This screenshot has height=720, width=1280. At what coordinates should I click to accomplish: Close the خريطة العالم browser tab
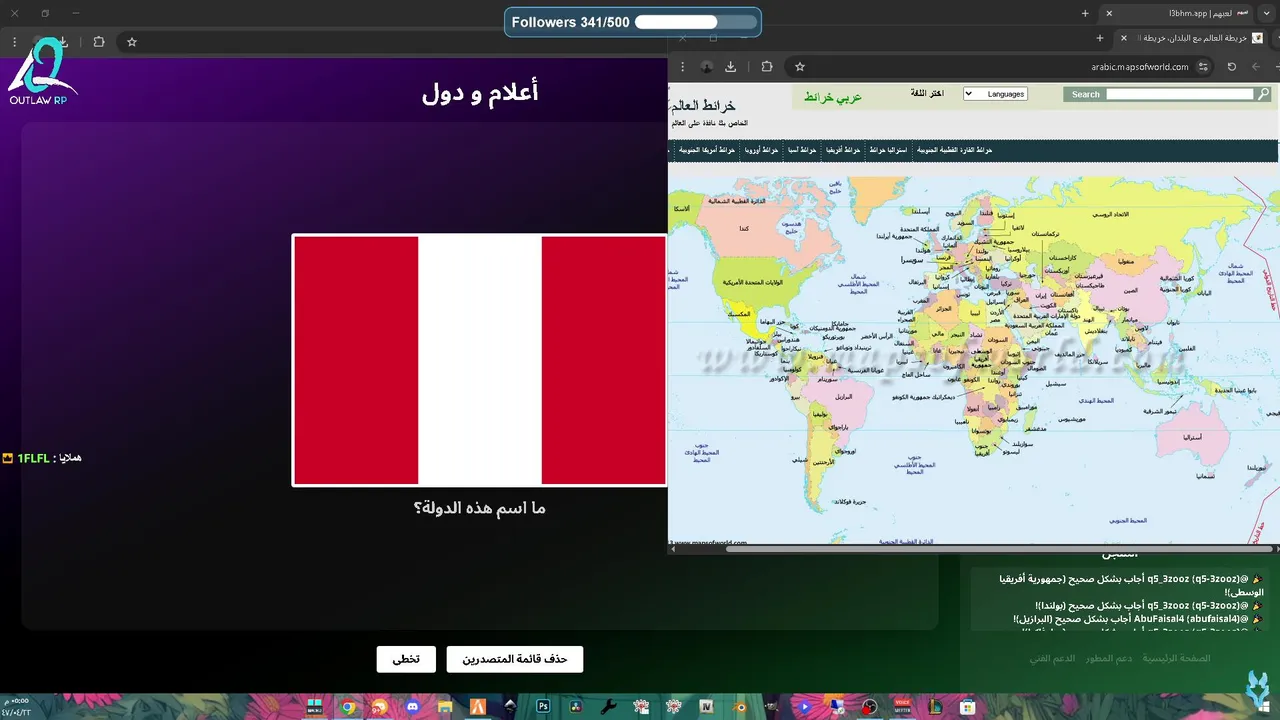pyautogui.click(x=1124, y=38)
